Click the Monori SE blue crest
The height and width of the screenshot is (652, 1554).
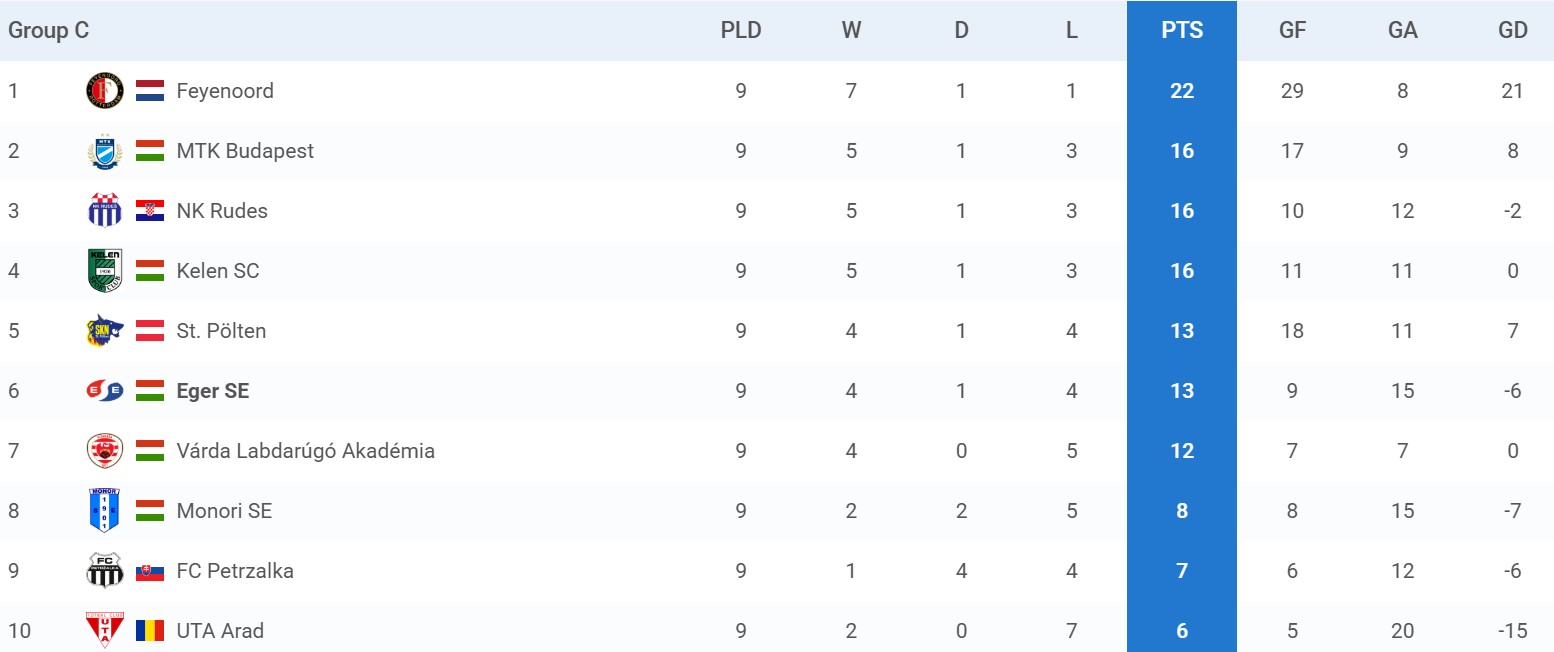[x=104, y=511]
